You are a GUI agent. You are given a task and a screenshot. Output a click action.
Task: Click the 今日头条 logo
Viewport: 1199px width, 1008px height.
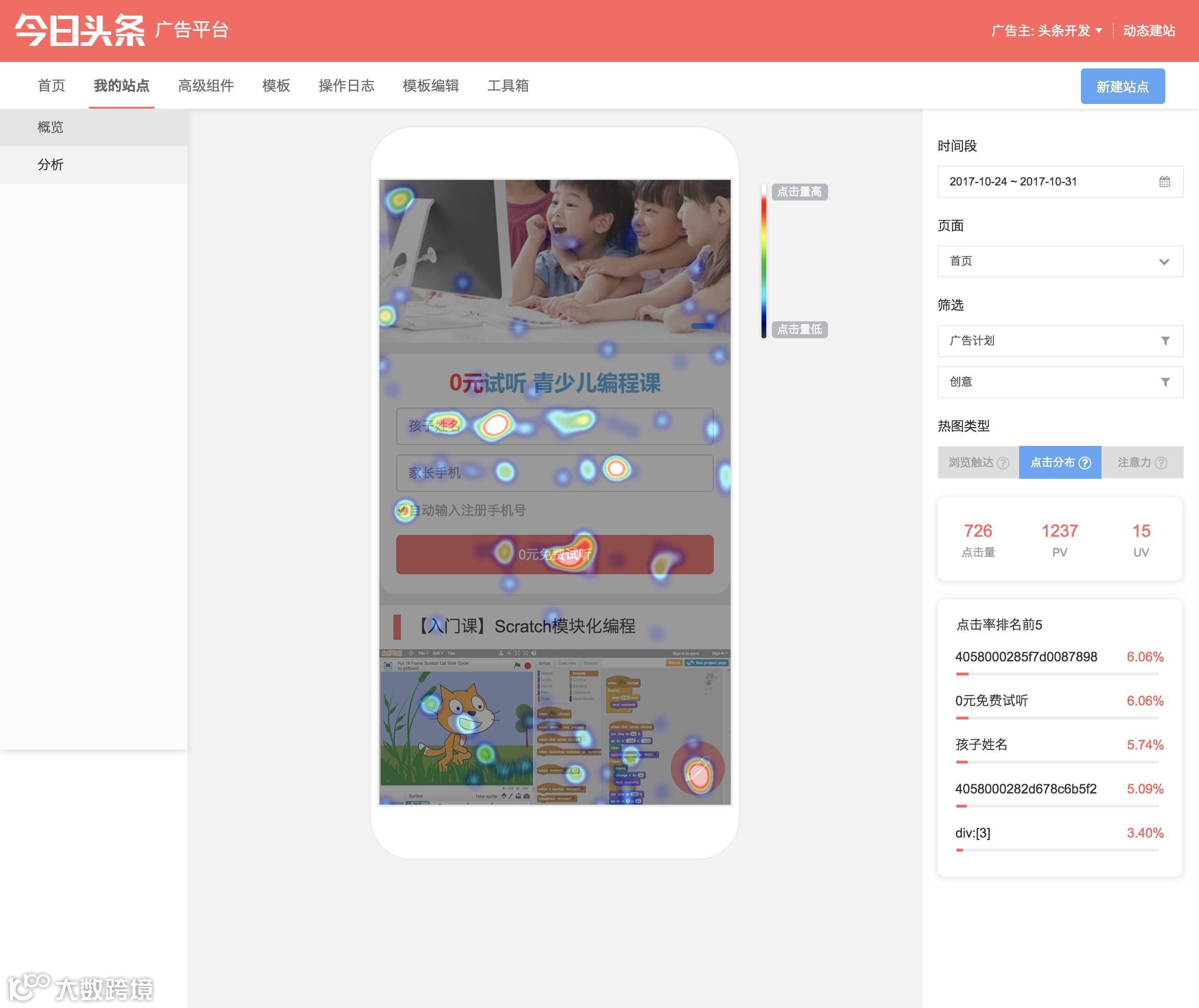click(x=80, y=30)
